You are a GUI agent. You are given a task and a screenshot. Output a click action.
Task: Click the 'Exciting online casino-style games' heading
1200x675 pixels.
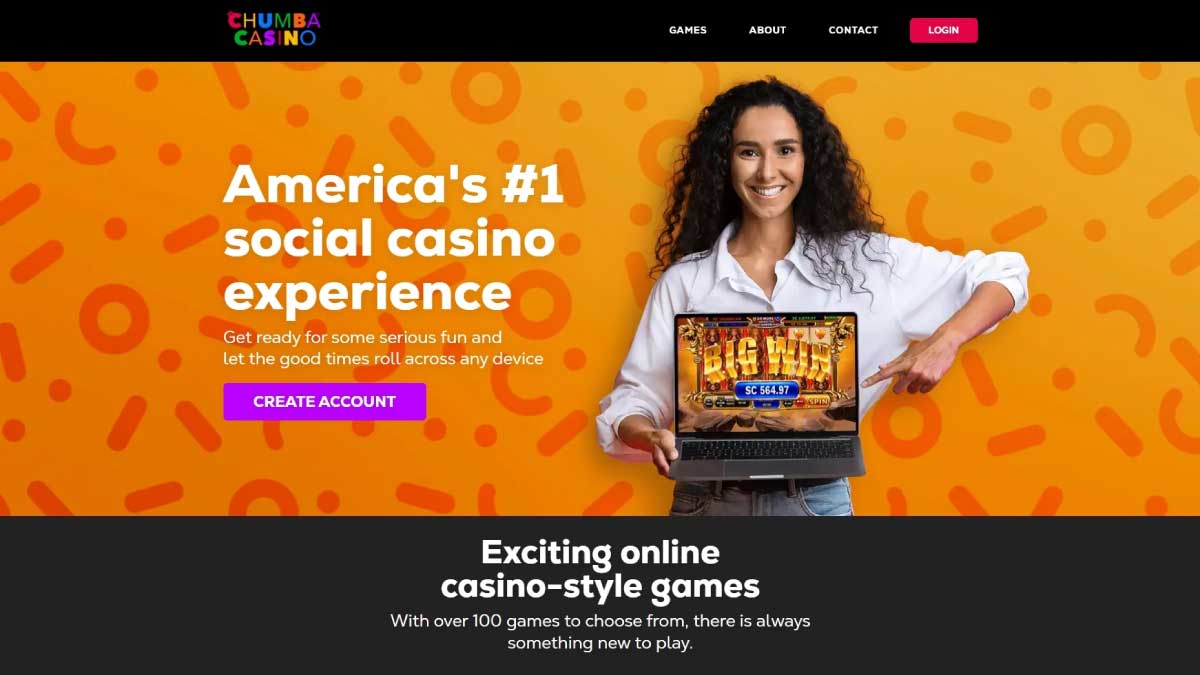pyautogui.click(x=600, y=568)
